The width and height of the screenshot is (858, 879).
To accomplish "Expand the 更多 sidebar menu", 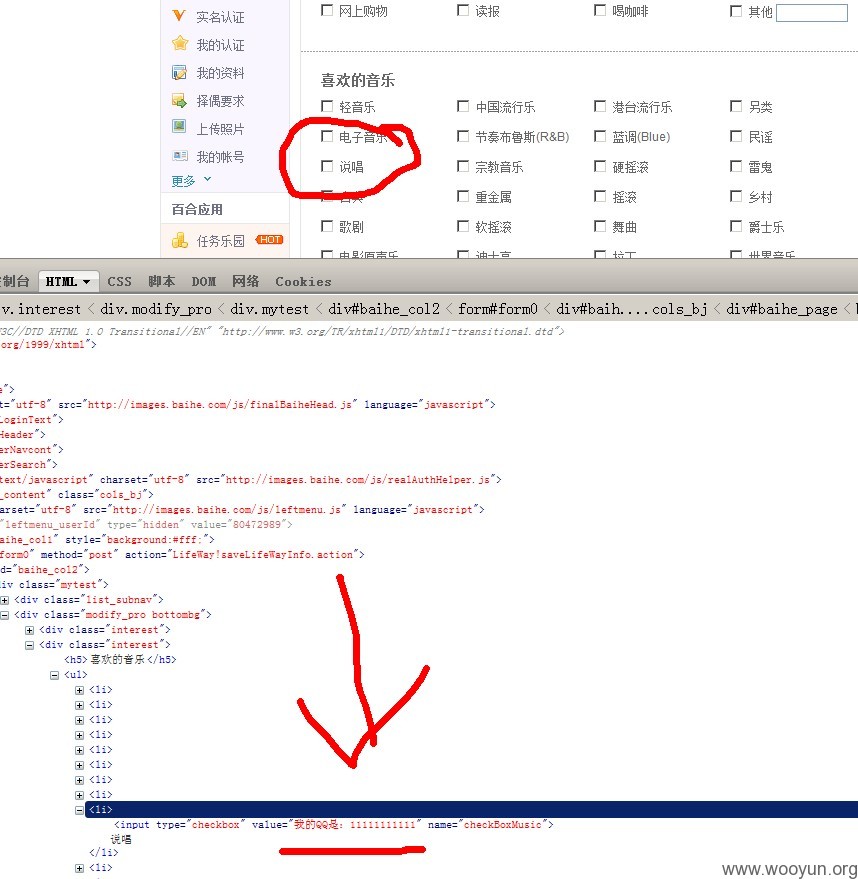I will (x=191, y=181).
